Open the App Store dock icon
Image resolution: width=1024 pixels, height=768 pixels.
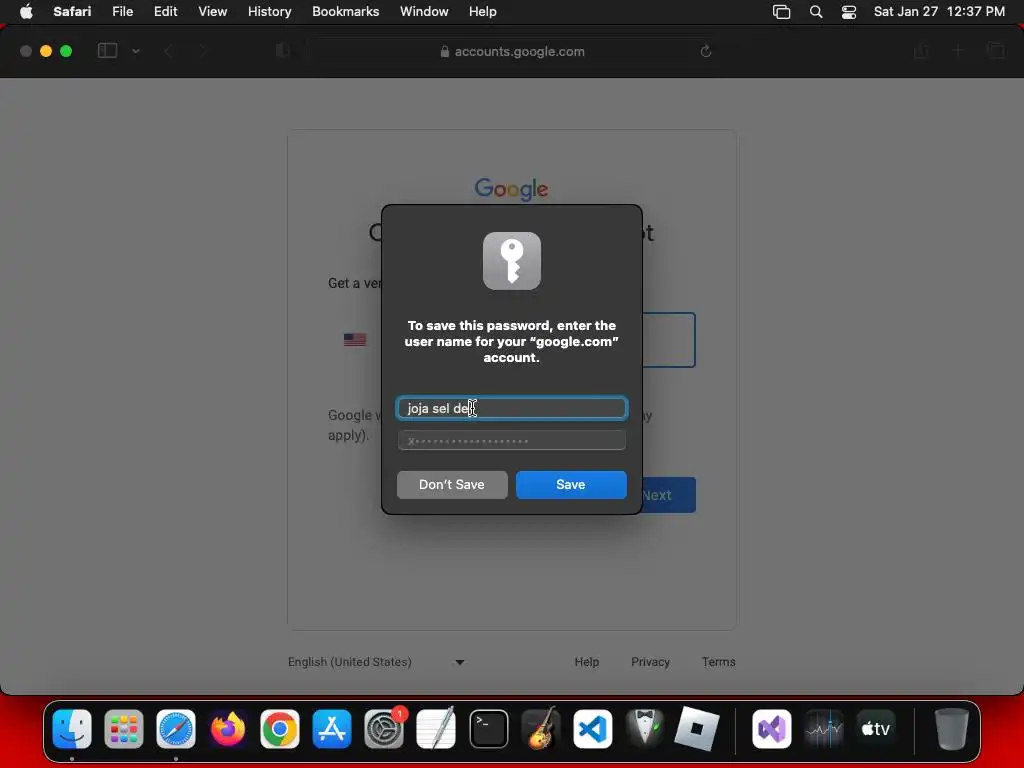point(332,728)
